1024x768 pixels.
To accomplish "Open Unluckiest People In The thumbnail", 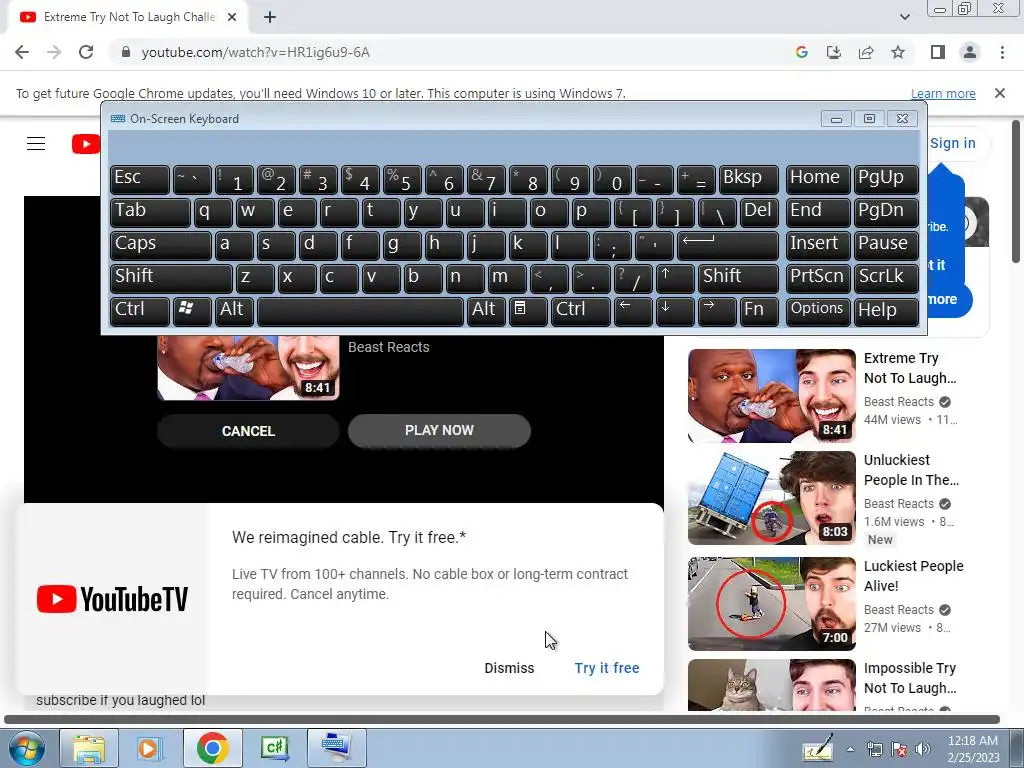I will [771, 498].
